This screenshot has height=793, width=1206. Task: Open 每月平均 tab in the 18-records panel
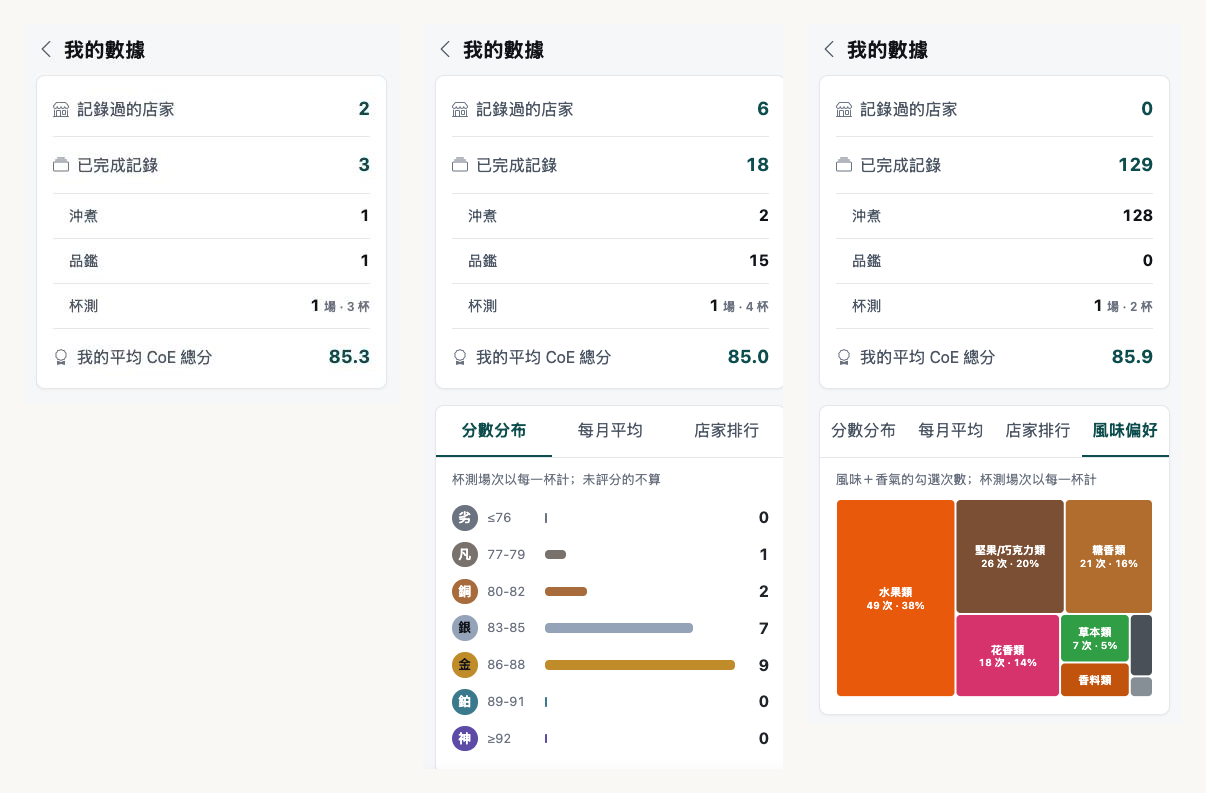click(x=610, y=431)
